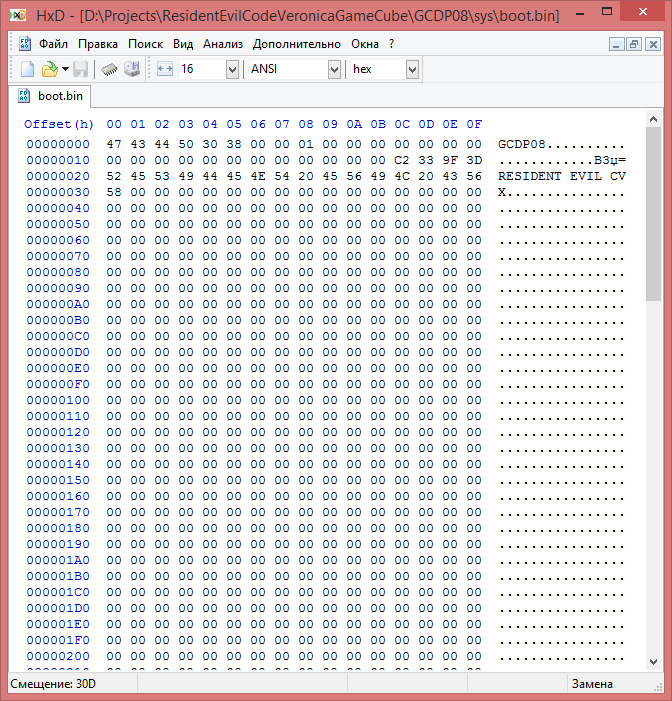Click scrollbar down arrow

[653, 662]
